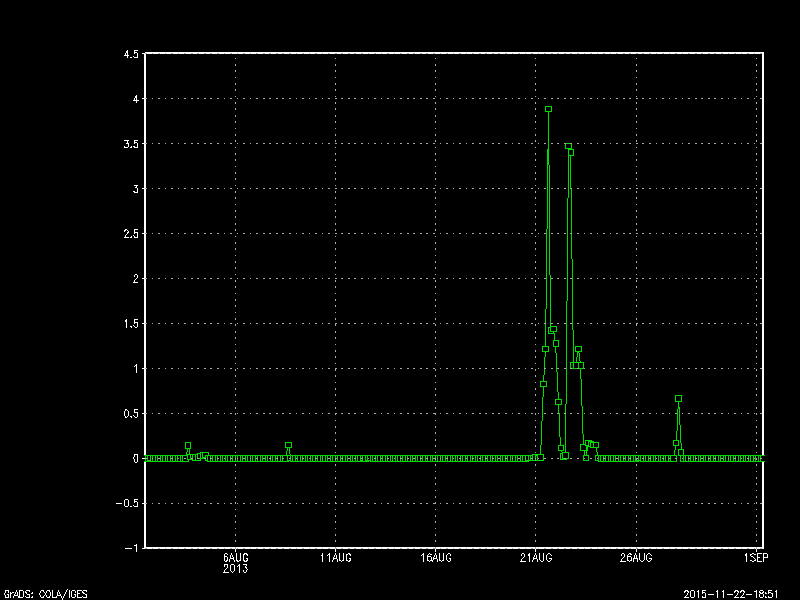Click the GrADS: COLA/IGES footer text
This screenshot has height=600, width=800.
(46, 594)
